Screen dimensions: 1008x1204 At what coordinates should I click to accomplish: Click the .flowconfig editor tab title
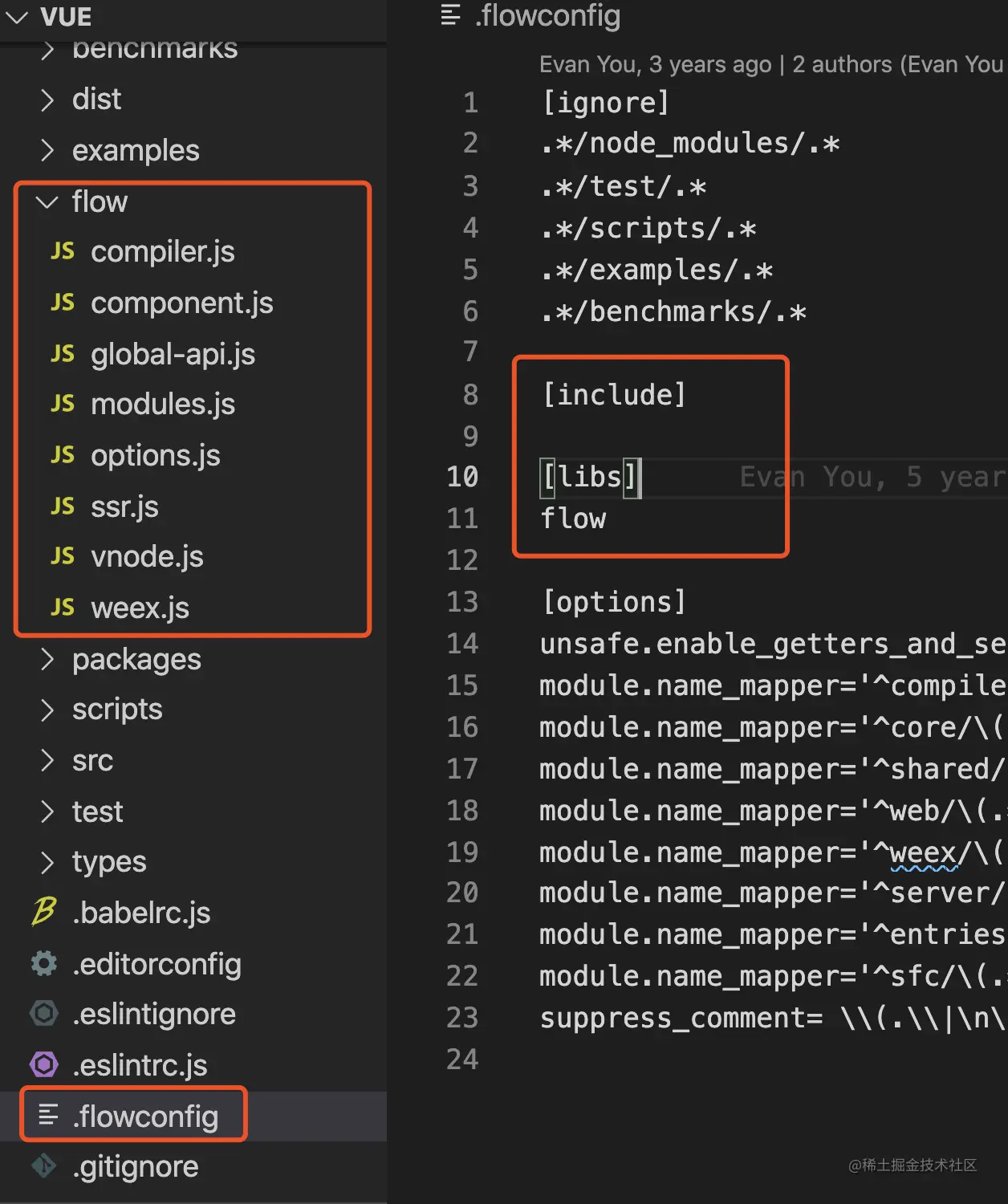pyautogui.click(x=547, y=16)
